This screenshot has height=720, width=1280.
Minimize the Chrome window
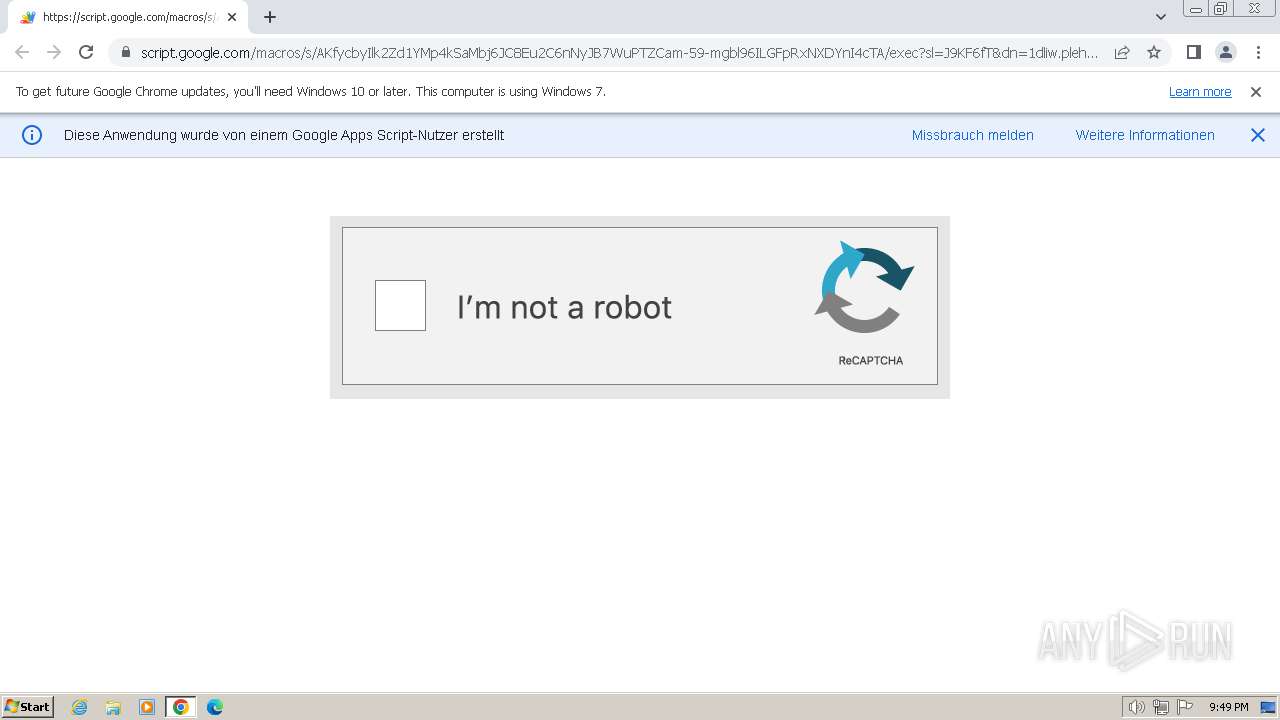click(x=1196, y=9)
